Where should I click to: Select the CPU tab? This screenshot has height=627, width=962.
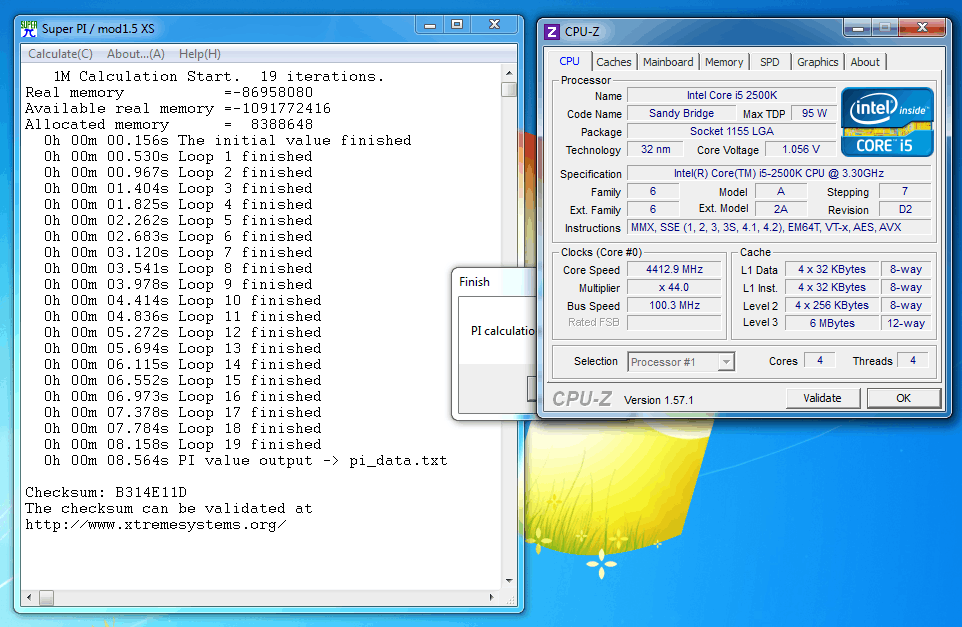point(569,61)
